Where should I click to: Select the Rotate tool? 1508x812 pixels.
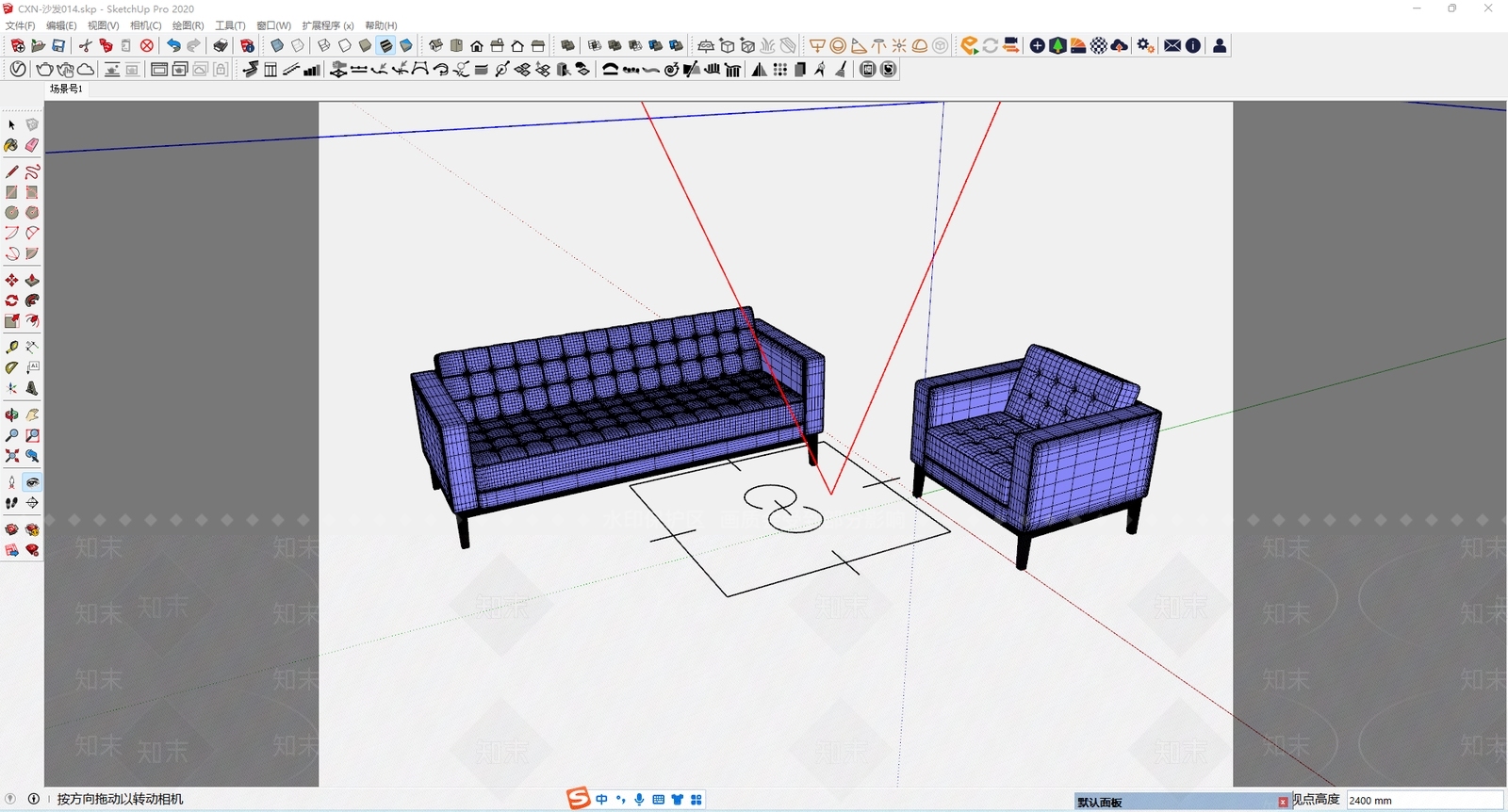click(11, 300)
